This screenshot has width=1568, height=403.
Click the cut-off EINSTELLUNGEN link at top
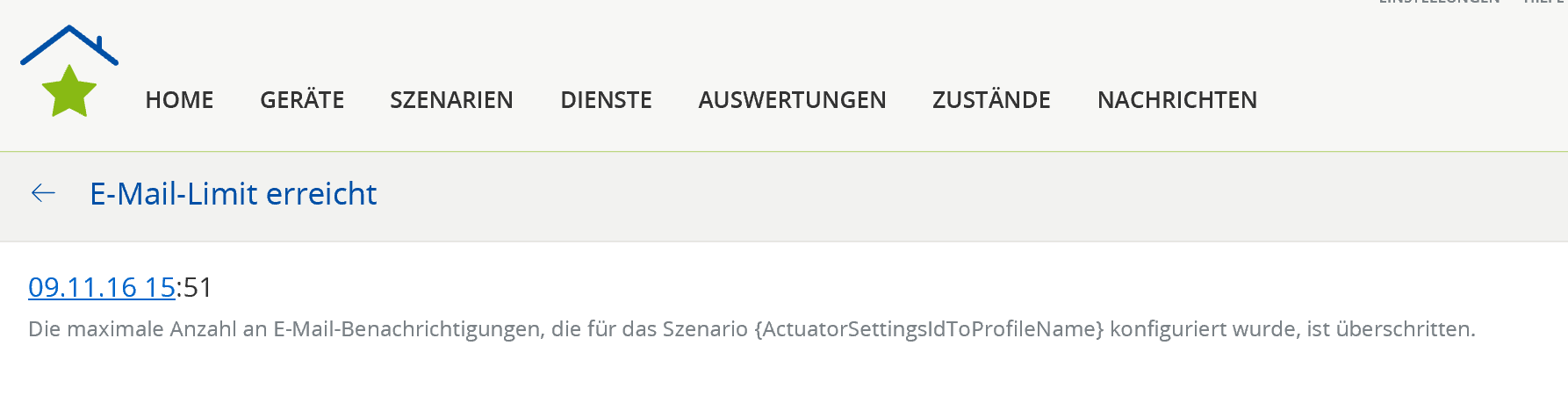click(x=1439, y=3)
